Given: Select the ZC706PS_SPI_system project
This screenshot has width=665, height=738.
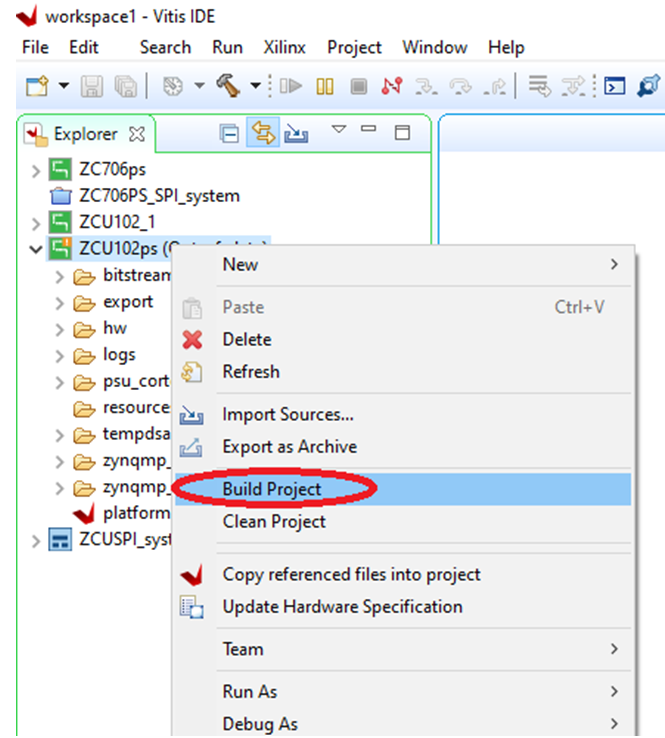Looking at the screenshot, I should [159, 196].
